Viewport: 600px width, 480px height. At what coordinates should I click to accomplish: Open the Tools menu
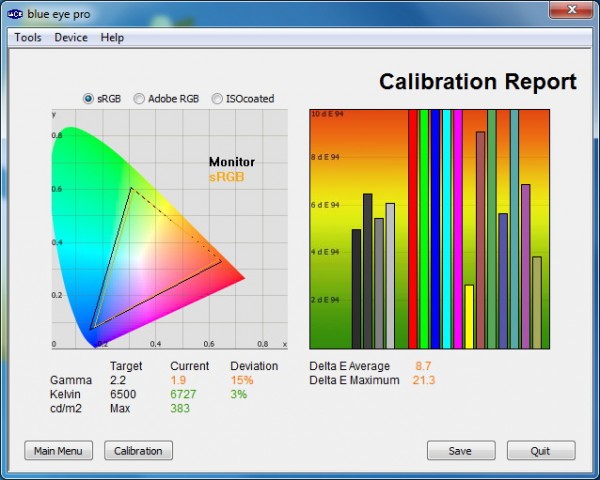(28, 38)
